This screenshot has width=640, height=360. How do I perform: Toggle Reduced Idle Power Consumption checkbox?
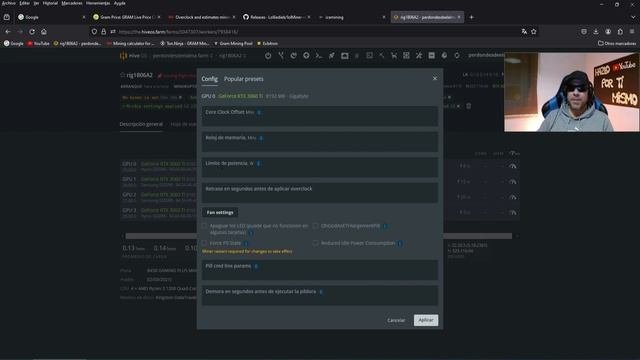[x=316, y=243]
